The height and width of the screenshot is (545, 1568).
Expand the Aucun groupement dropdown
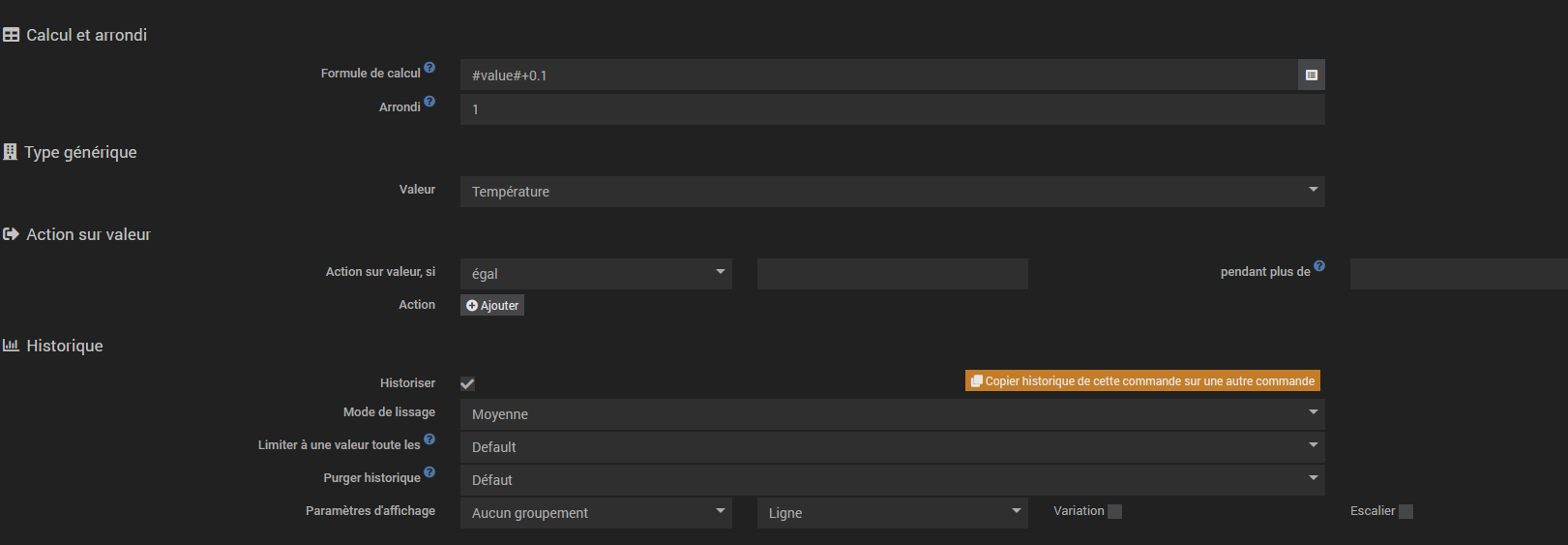[596, 513]
